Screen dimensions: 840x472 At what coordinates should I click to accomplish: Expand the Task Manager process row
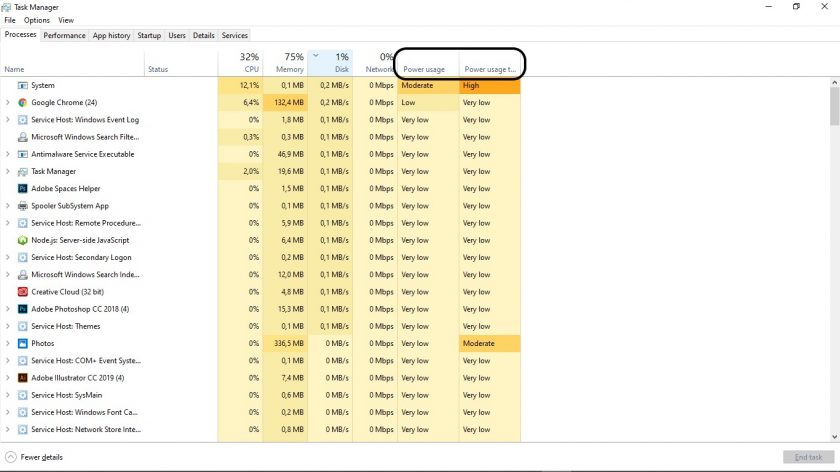(8, 171)
